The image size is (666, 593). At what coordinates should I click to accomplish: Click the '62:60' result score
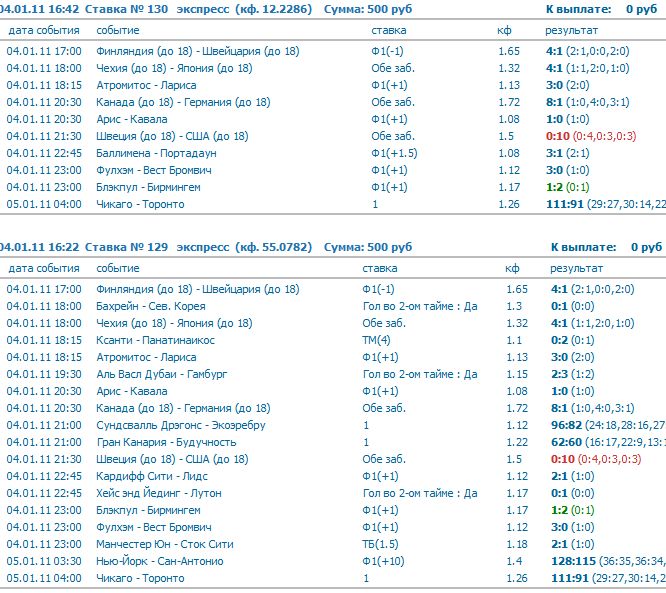(567, 442)
